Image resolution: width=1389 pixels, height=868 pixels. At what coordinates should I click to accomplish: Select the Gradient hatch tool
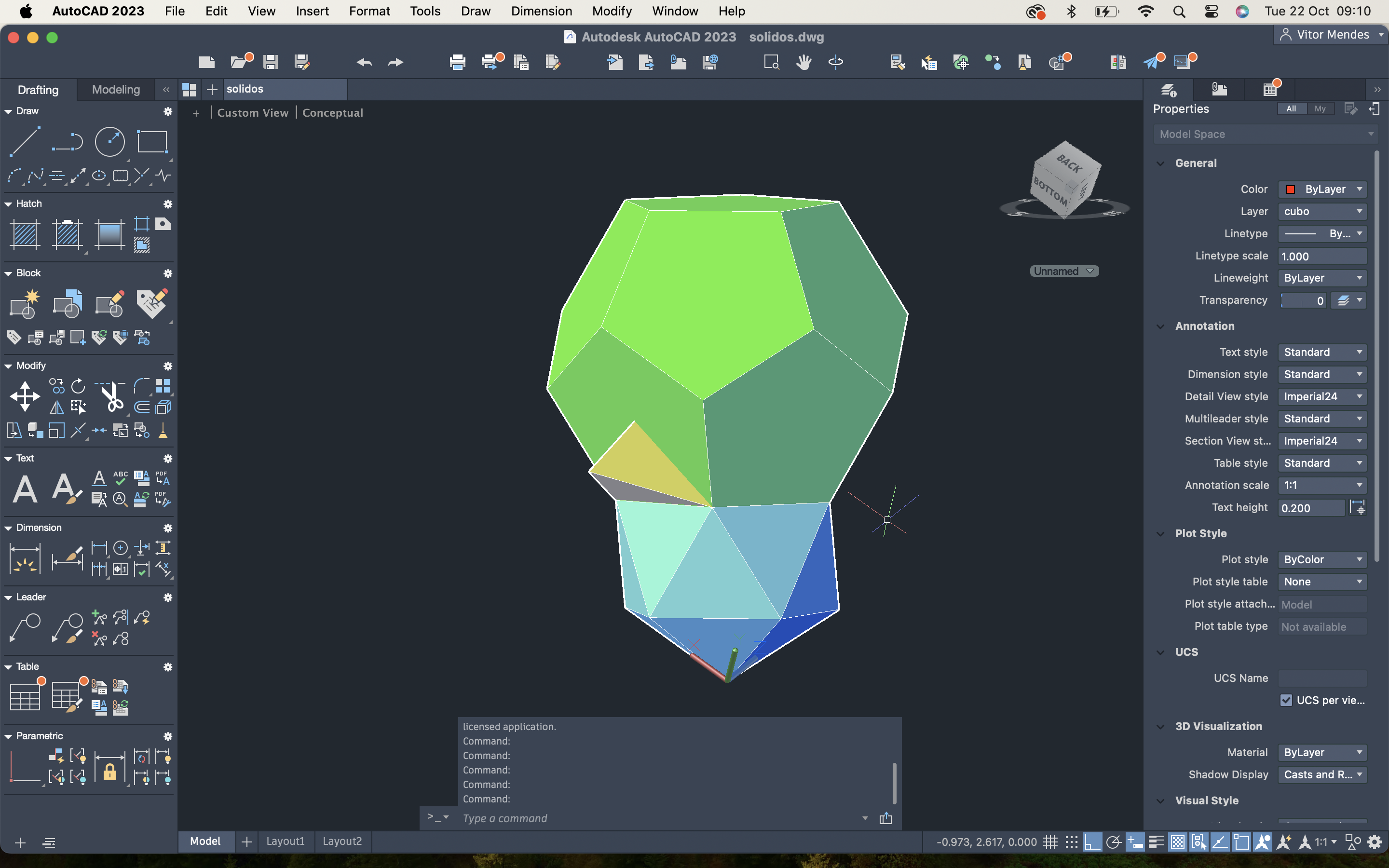109,234
